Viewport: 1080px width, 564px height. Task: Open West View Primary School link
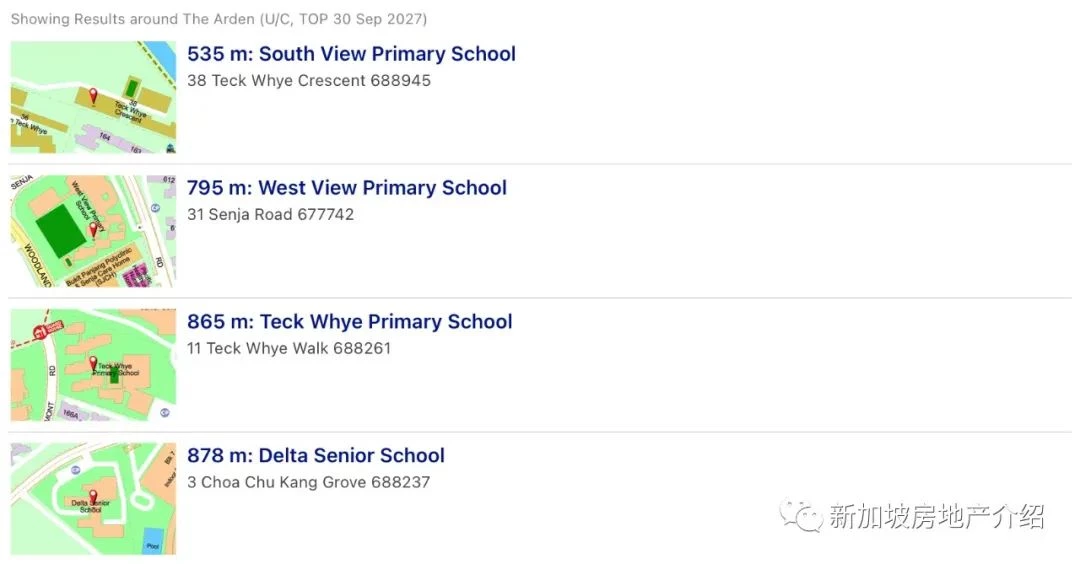click(347, 188)
